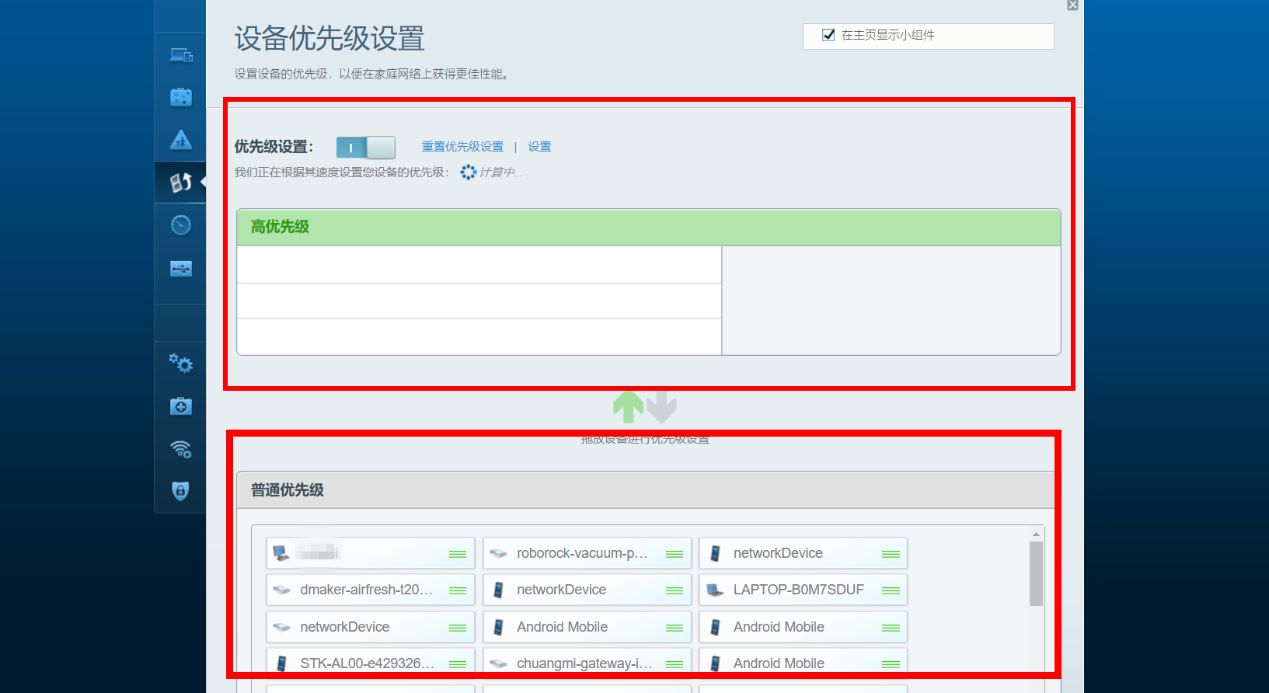Open Parental Controls warning-triangle icon
The image size is (1269, 693).
(181, 139)
